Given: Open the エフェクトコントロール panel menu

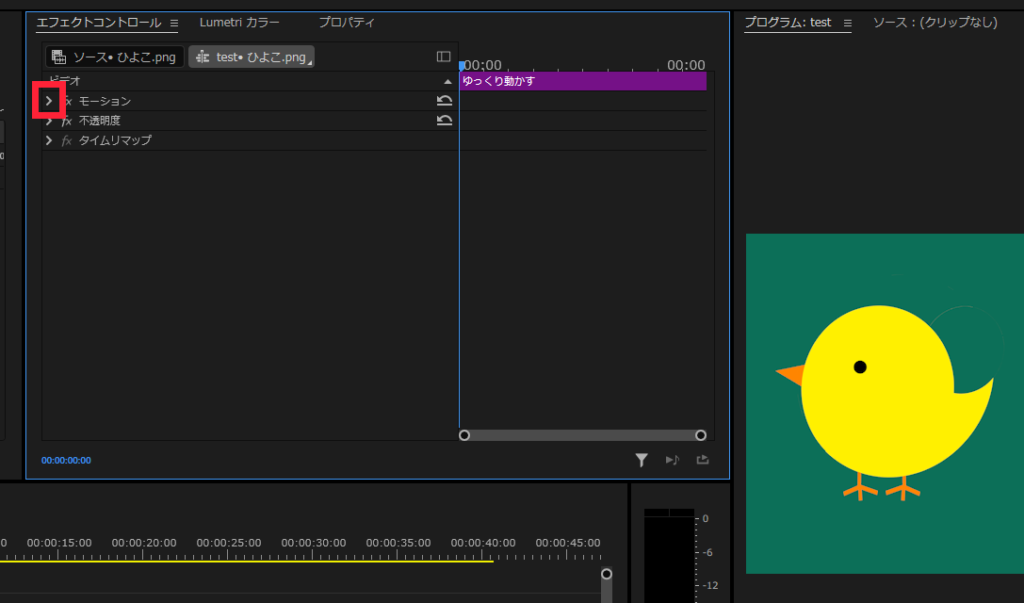Looking at the screenshot, I should (174, 23).
